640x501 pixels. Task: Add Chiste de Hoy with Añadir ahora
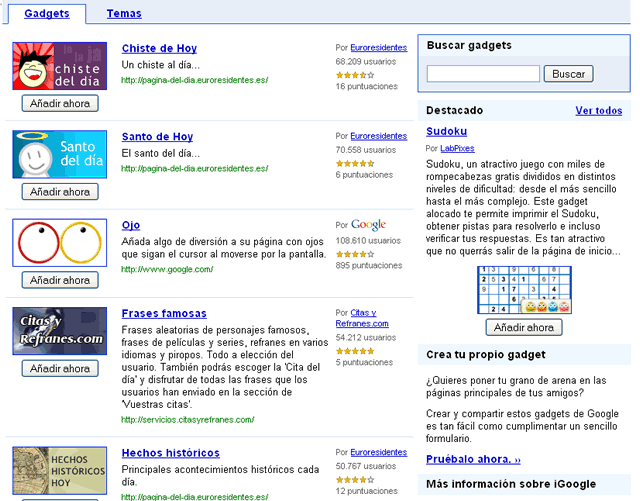(x=60, y=103)
